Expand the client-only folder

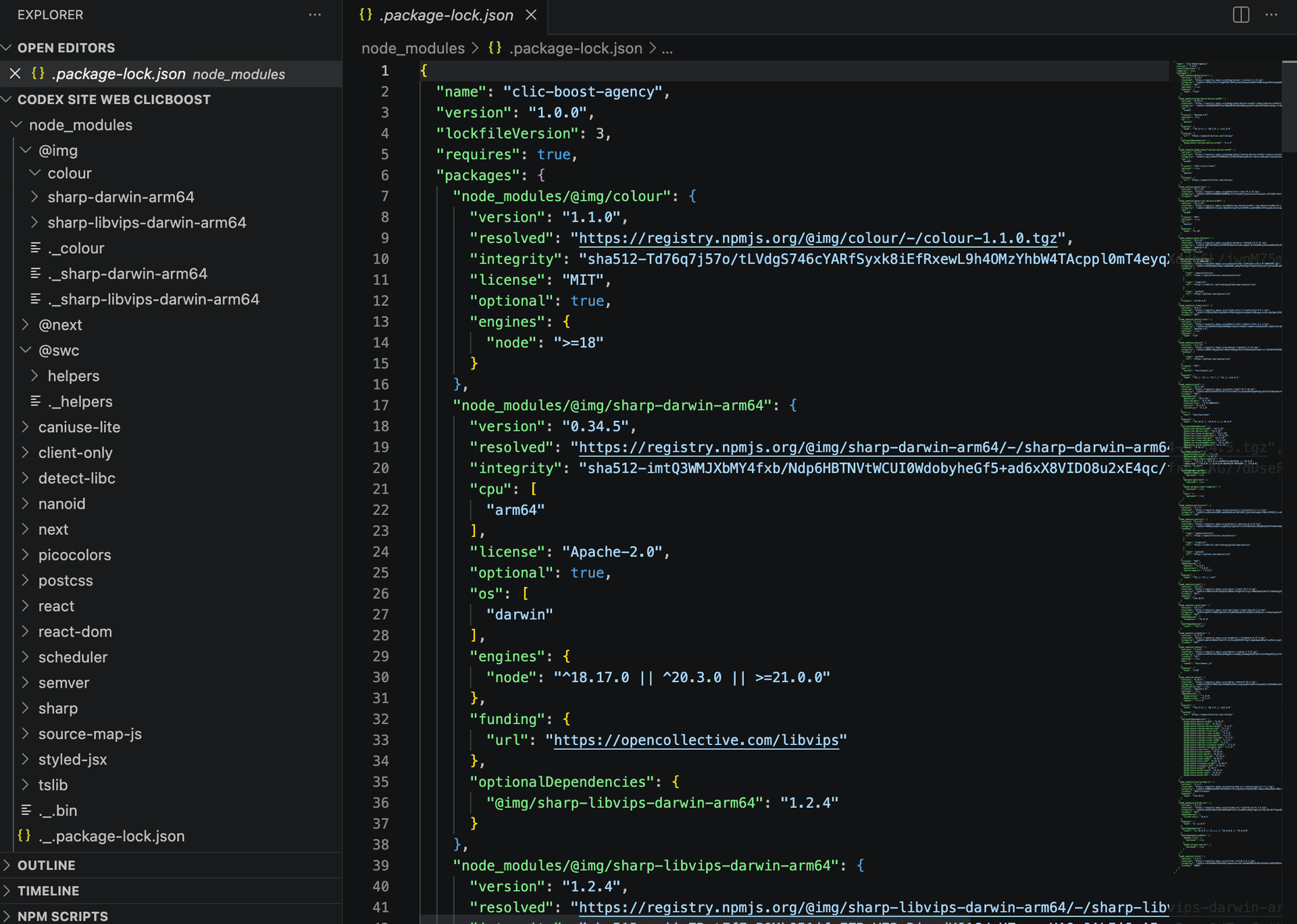[26, 453]
